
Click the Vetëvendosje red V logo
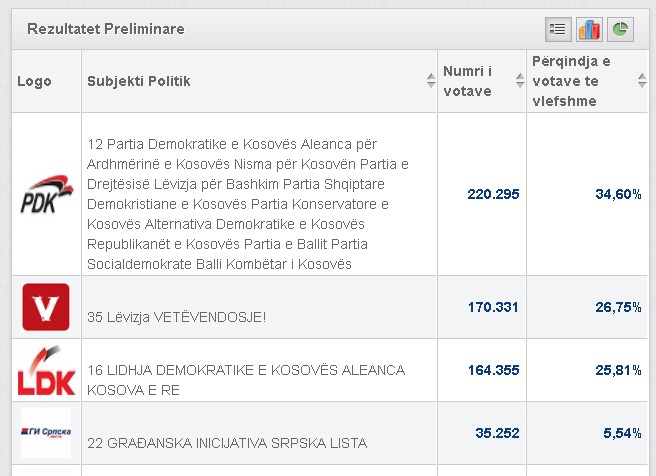[46, 306]
